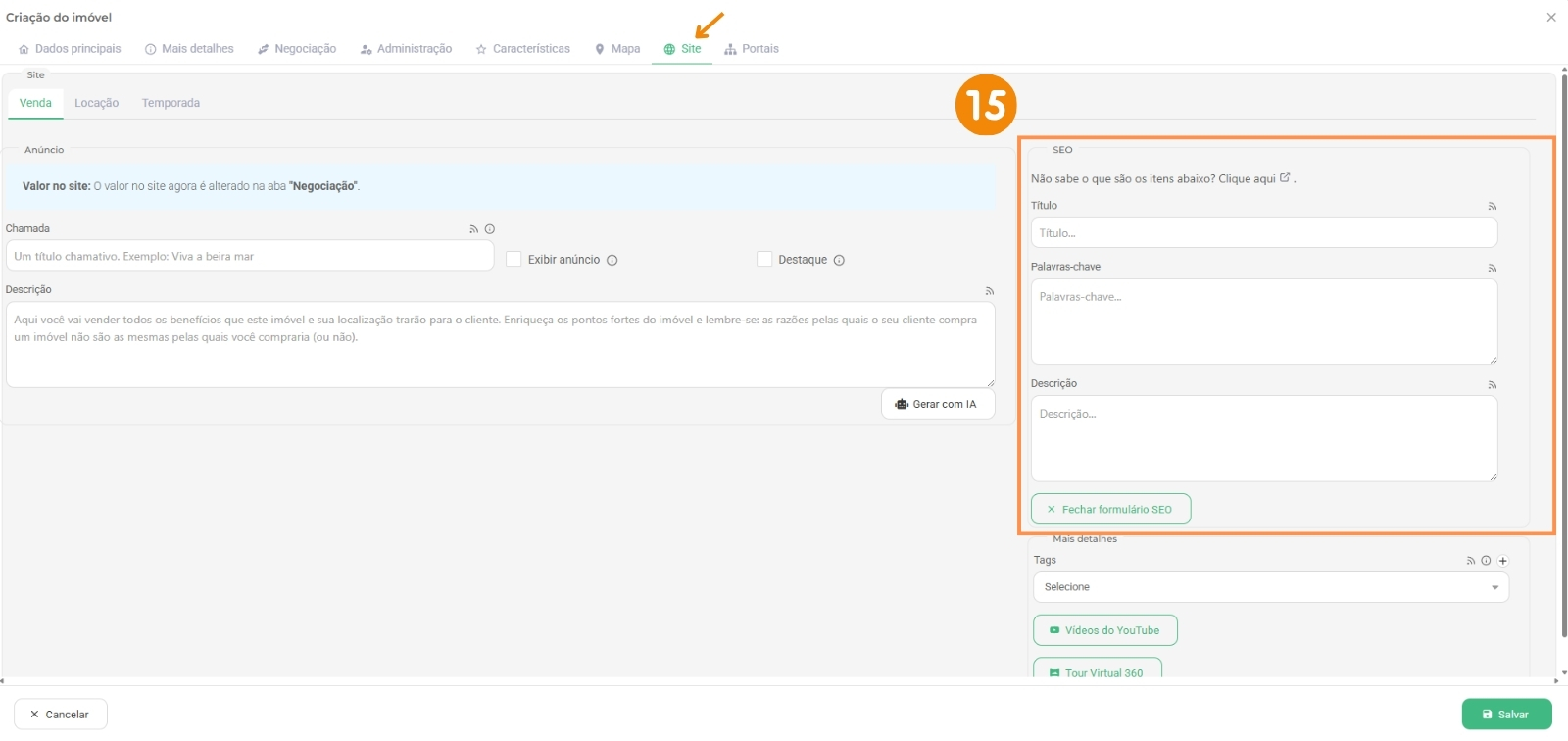The height and width of the screenshot is (741, 1568).
Task: Click the plus icon to add Tags
Action: pyautogui.click(x=1503, y=561)
